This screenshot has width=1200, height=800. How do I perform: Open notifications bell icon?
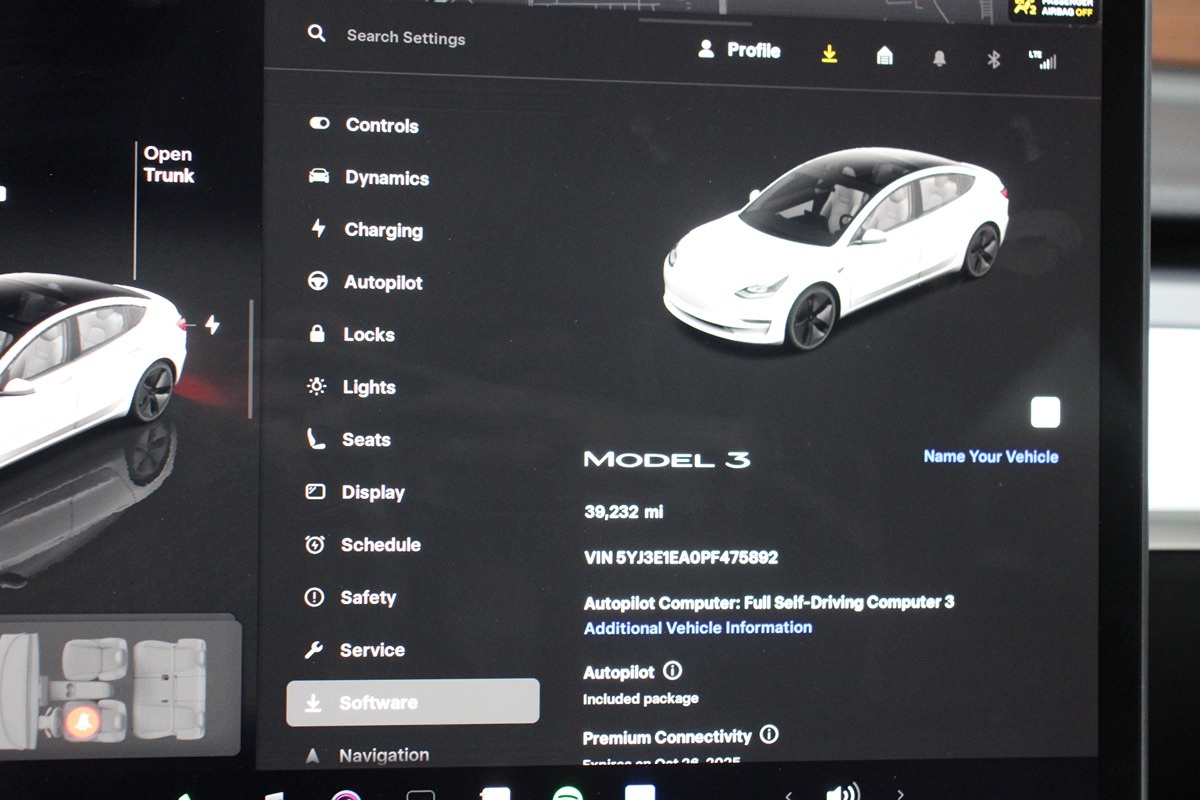coord(939,59)
